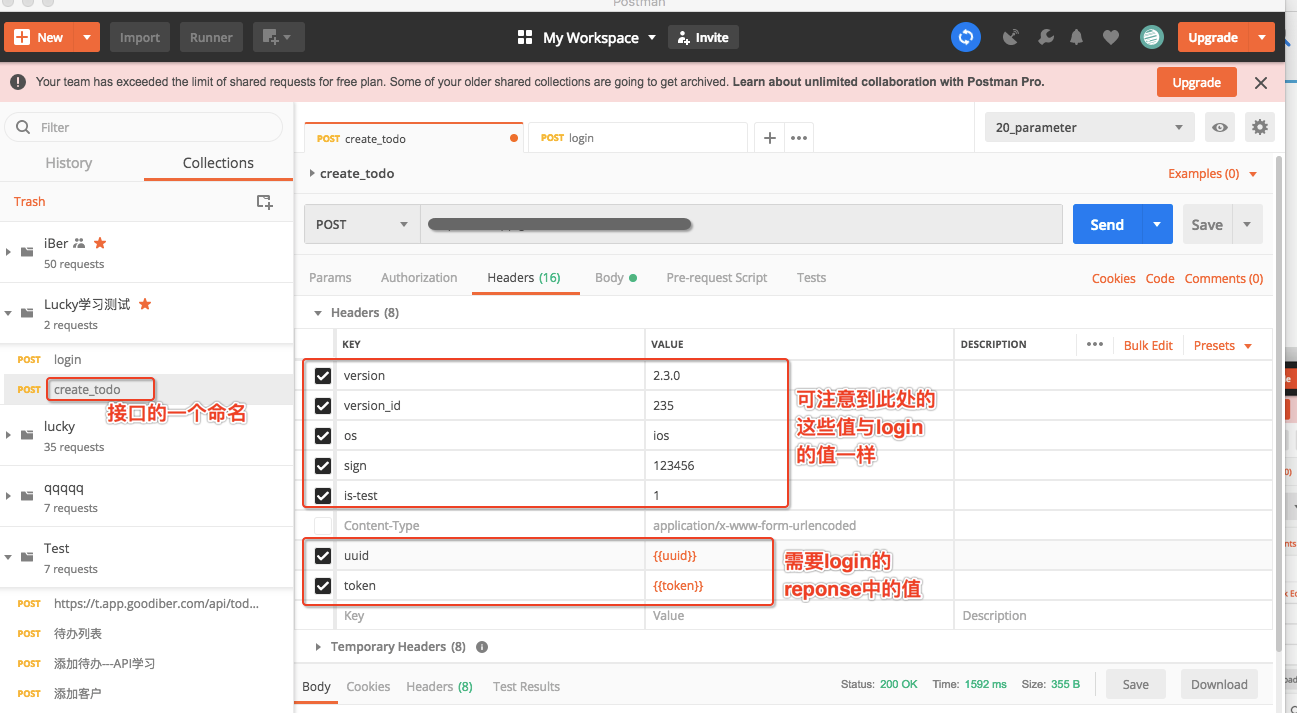Expand the iBer collection folder
The image size is (1297, 713).
click(9, 252)
